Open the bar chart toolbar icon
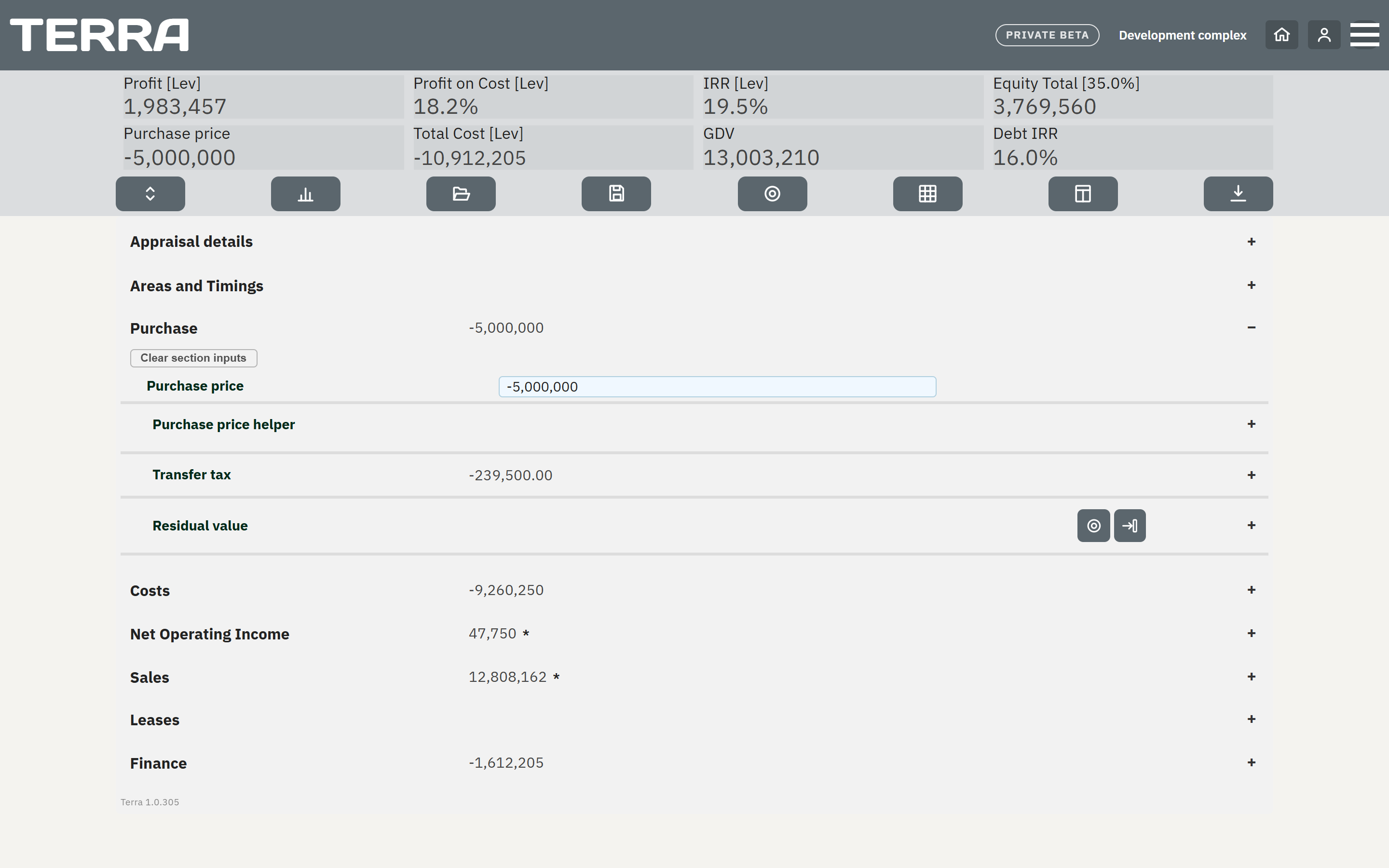The image size is (1389, 868). (x=305, y=193)
